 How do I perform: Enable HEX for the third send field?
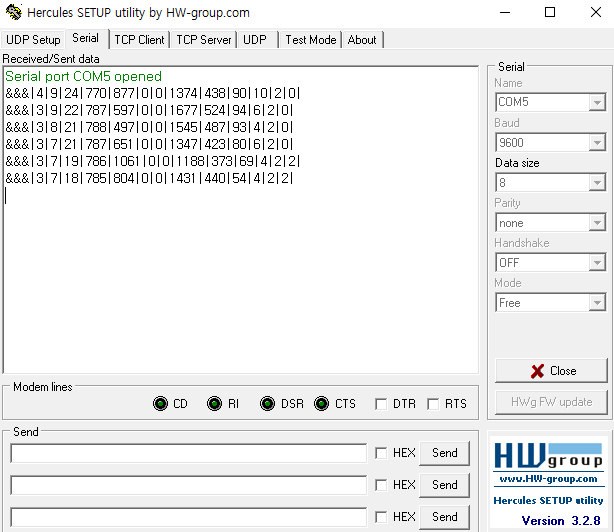tap(381, 517)
